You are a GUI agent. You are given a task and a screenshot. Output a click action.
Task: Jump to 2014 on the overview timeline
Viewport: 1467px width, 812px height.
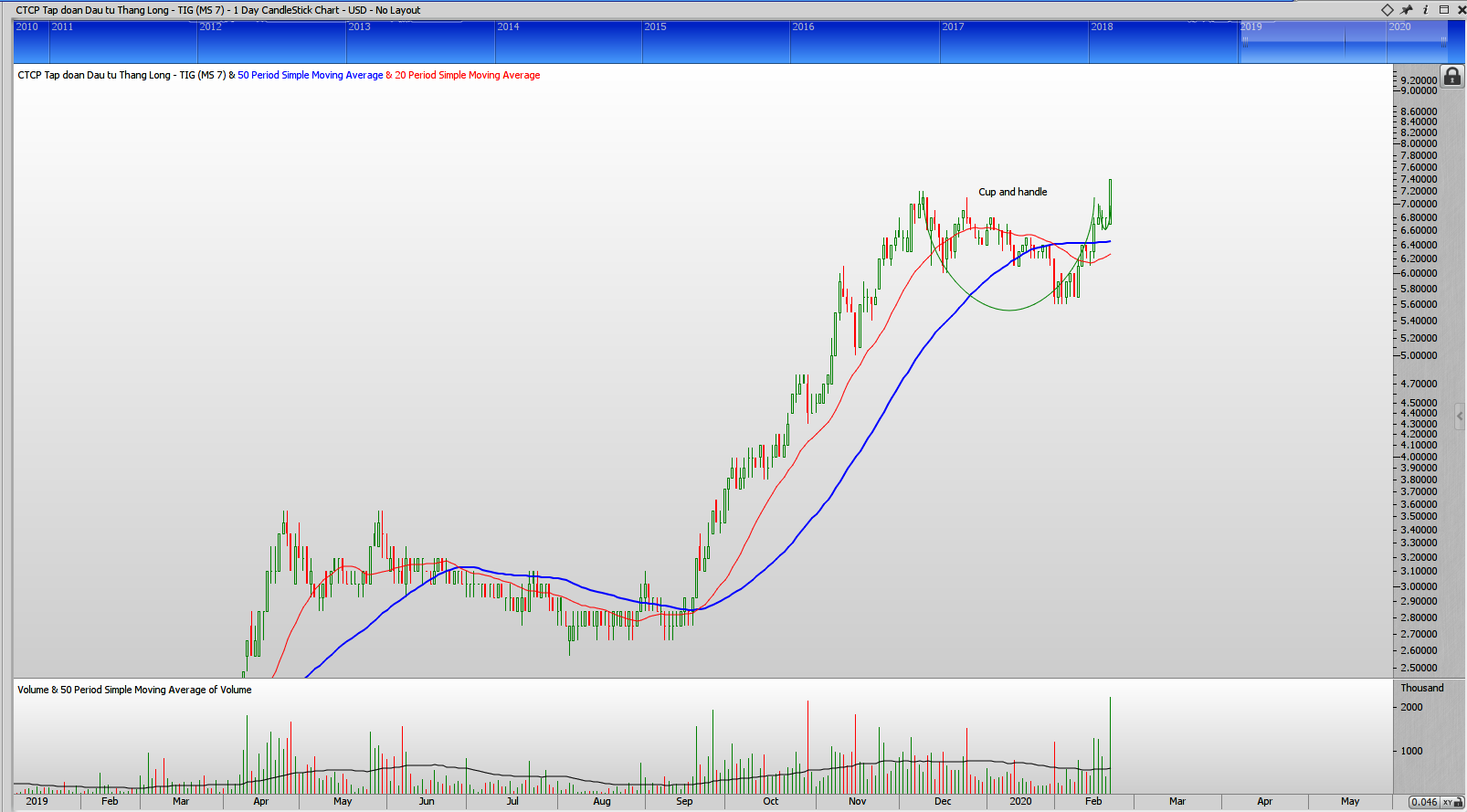[508, 27]
